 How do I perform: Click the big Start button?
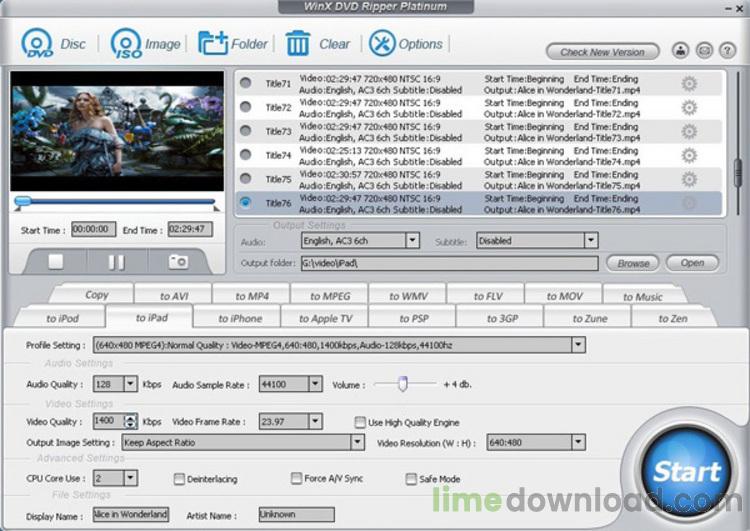(x=686, y=471)
